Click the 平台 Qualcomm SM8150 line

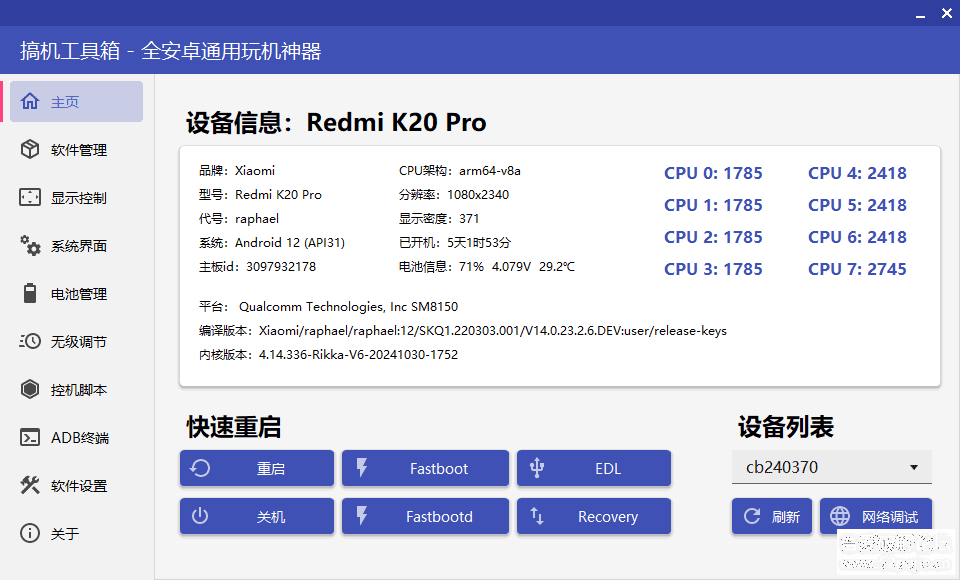(328, 306)
